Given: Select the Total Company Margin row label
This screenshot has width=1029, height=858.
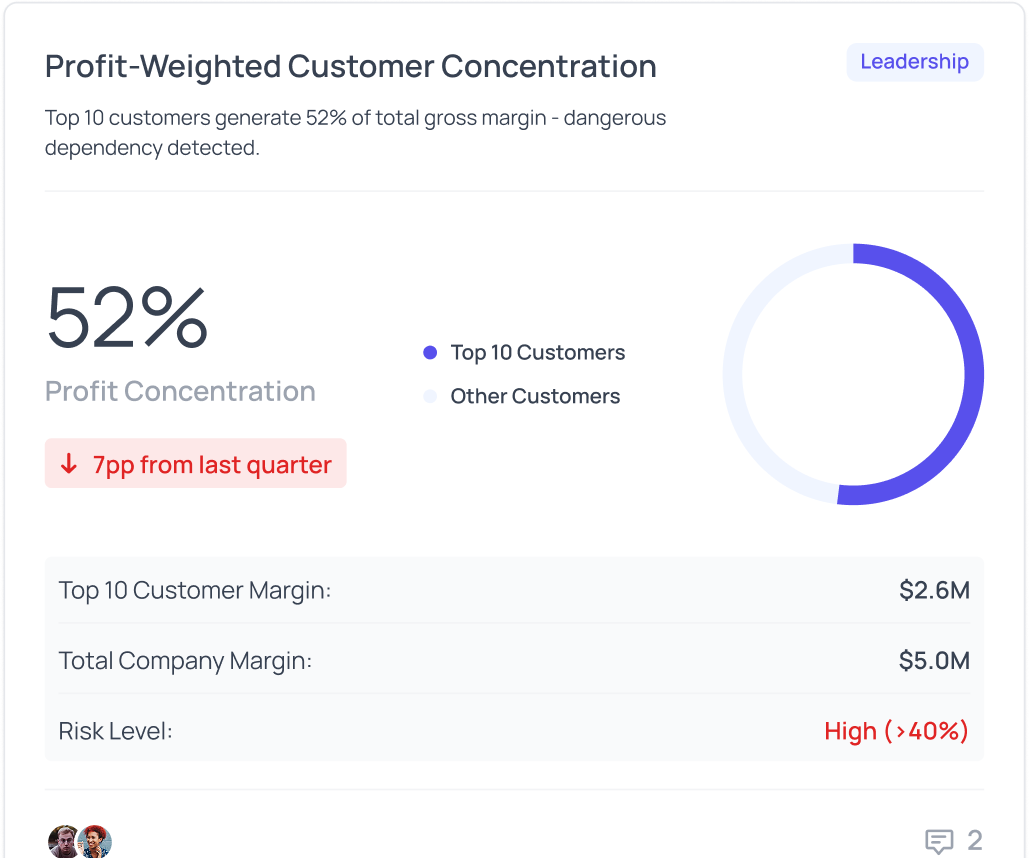Looking at the screenshot, I should coord(185,661).
